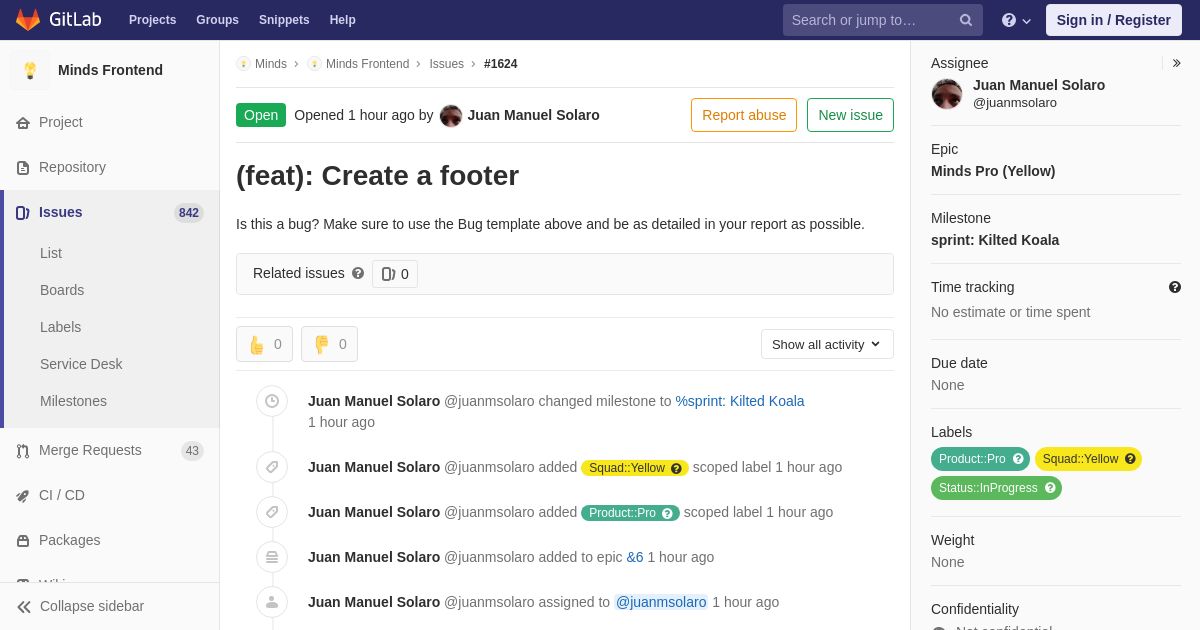Click the Minds Frontend breadcrumb link

click(x=367, y=64)
